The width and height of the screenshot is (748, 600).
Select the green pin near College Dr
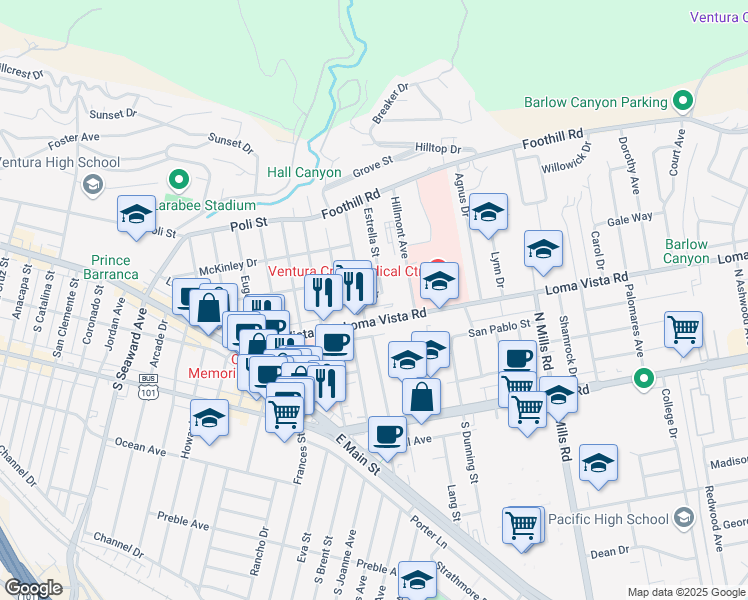(x=644, y=379)
